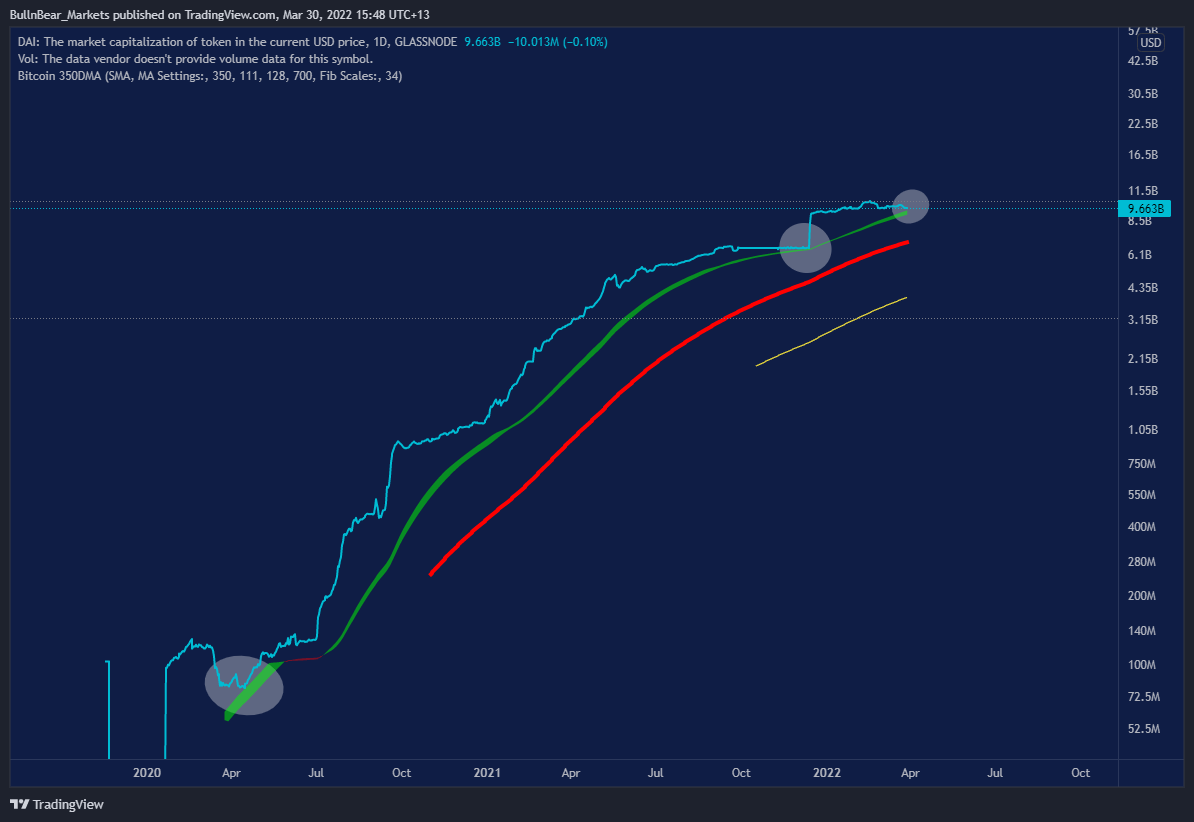Click the 52.5M price axis label

coord(1144,728)
